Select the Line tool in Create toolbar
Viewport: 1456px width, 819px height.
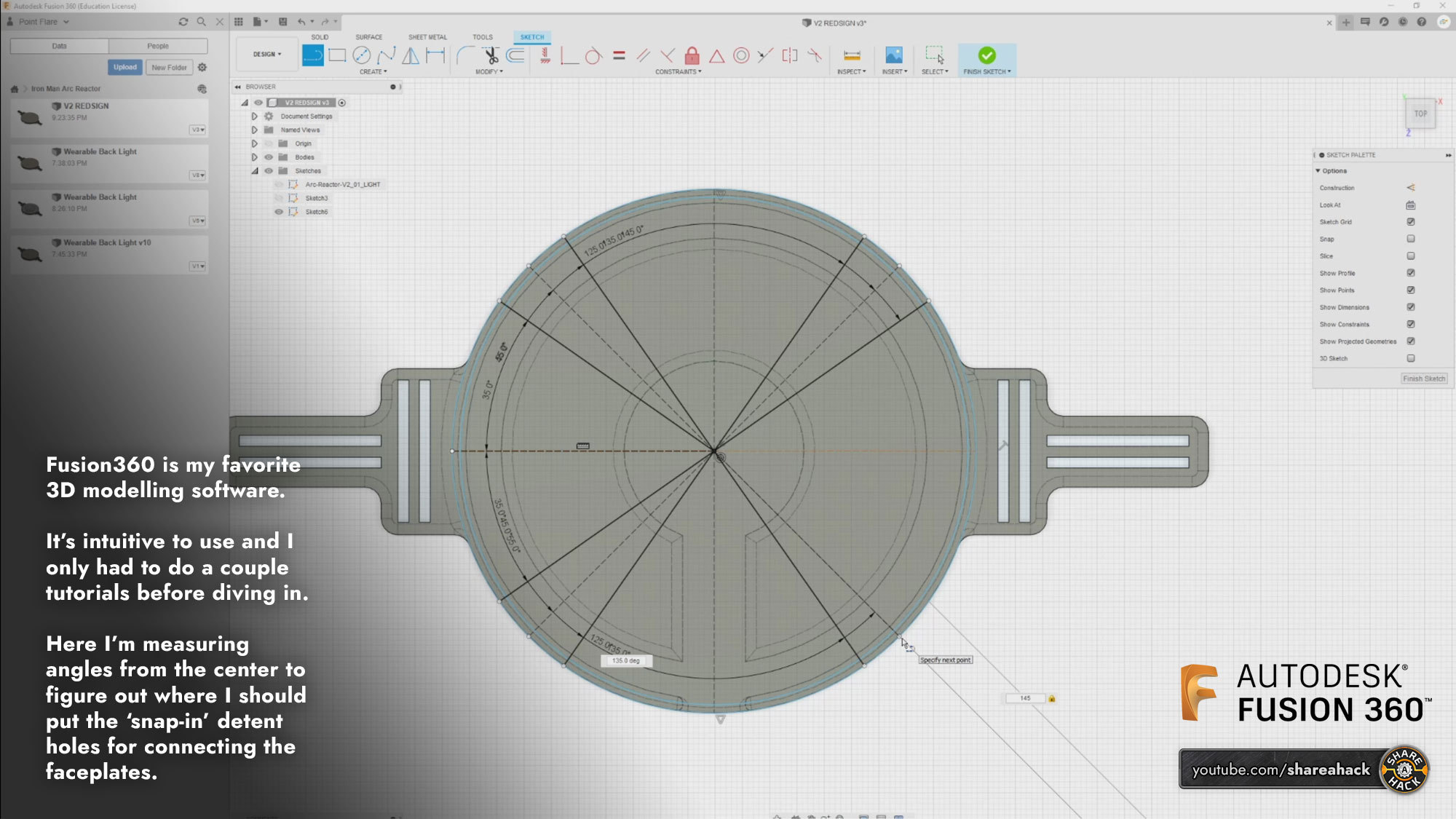(x=312, y=55)
